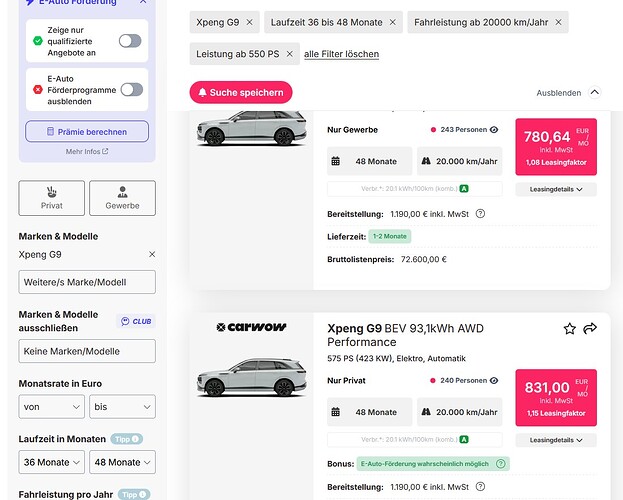Expand Leasingdetails for 780,64 offer

556,189
